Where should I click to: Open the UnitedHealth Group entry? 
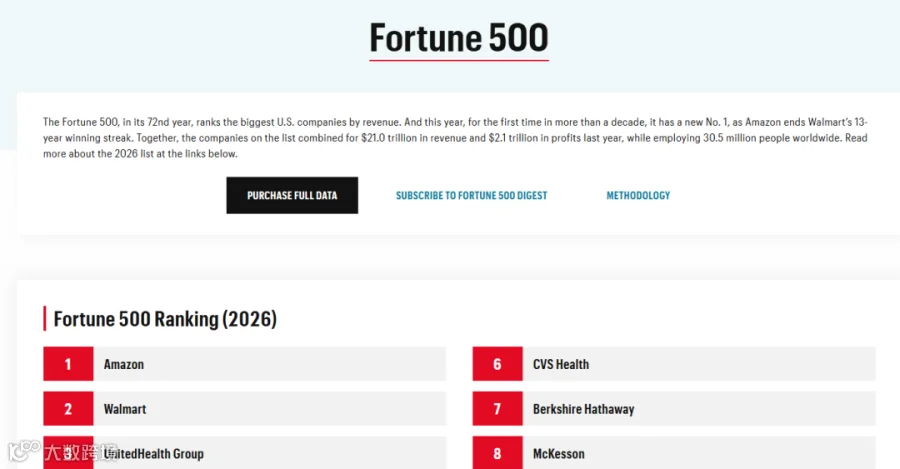point(245,453)
